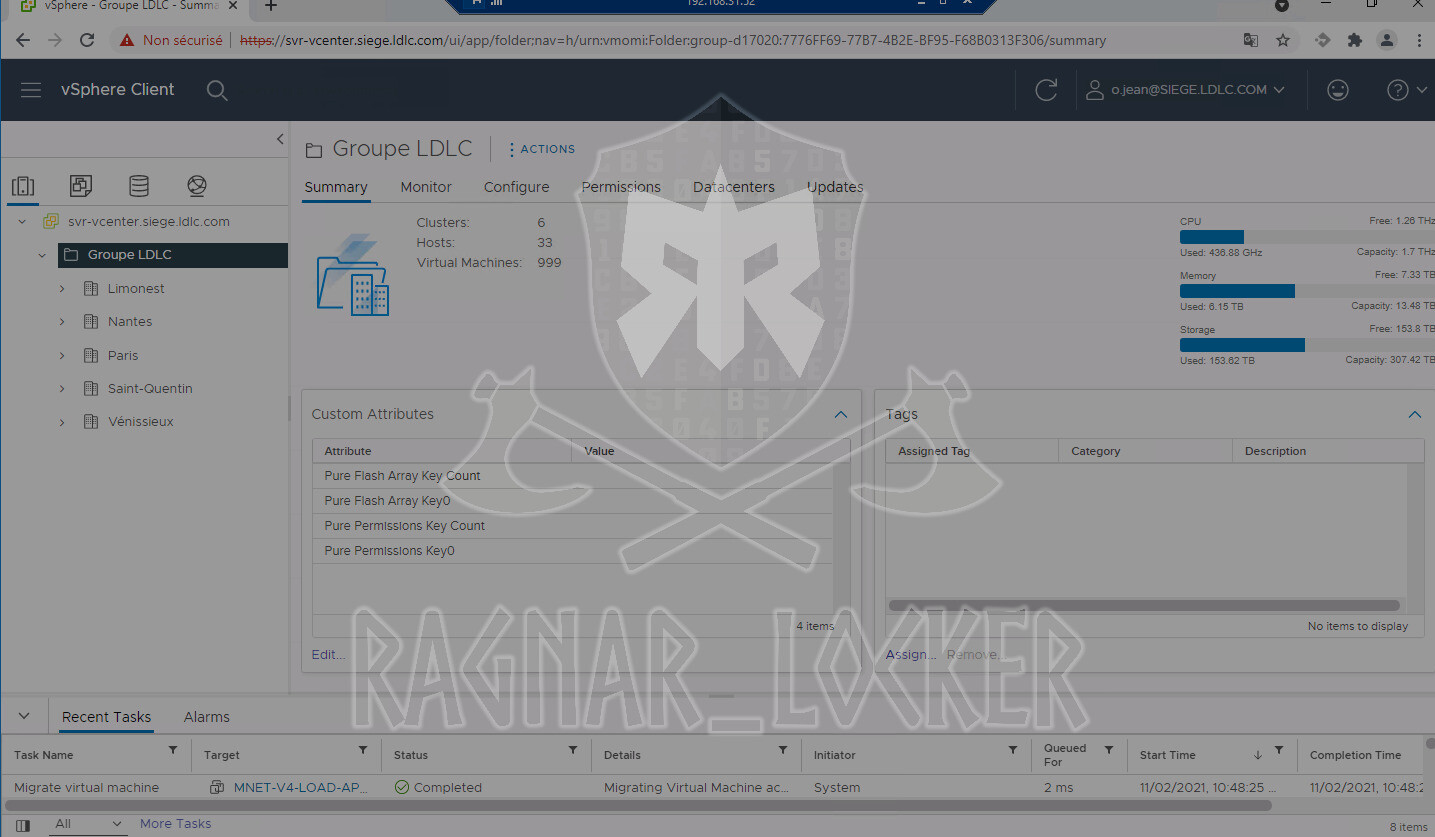Filter the Task Name column
This screenshot has height=837, width=1435.
tap(173, 750)
